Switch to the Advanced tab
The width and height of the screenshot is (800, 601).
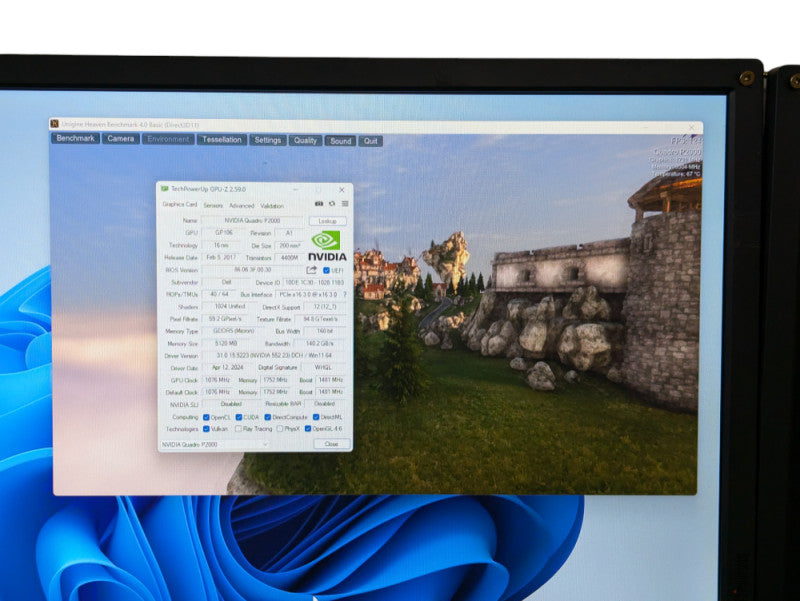coord(241,206)
